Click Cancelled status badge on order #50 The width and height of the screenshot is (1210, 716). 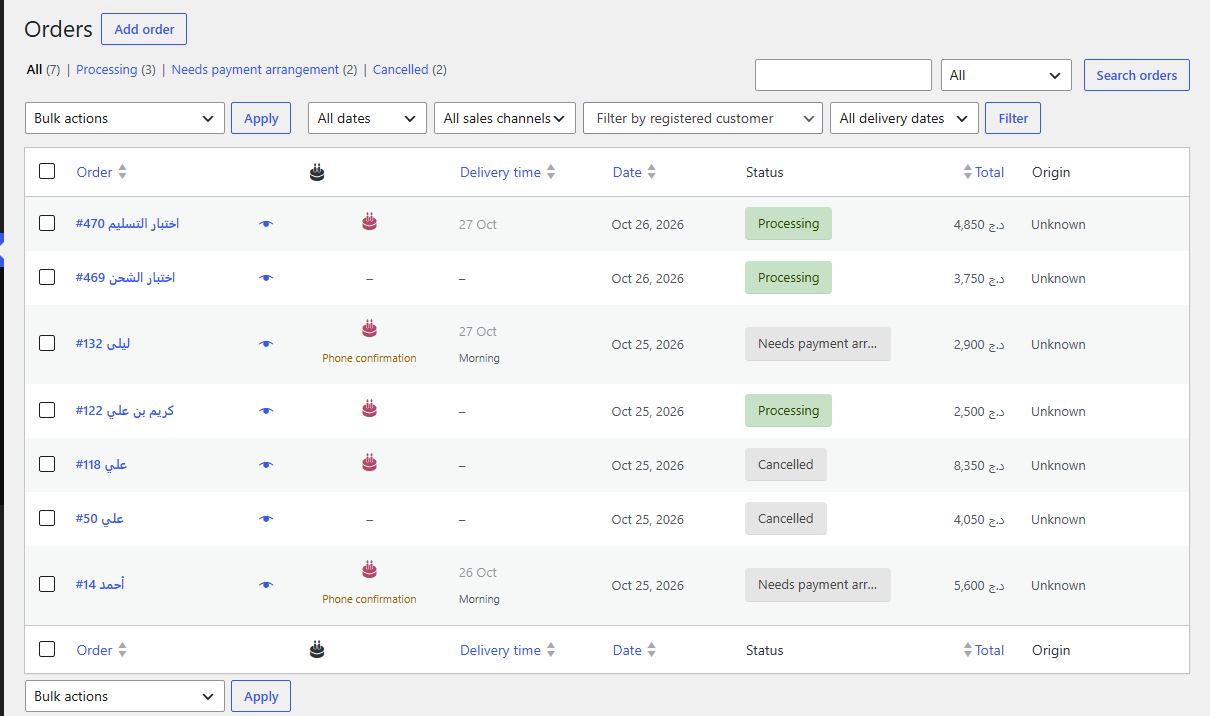point(786,519)
